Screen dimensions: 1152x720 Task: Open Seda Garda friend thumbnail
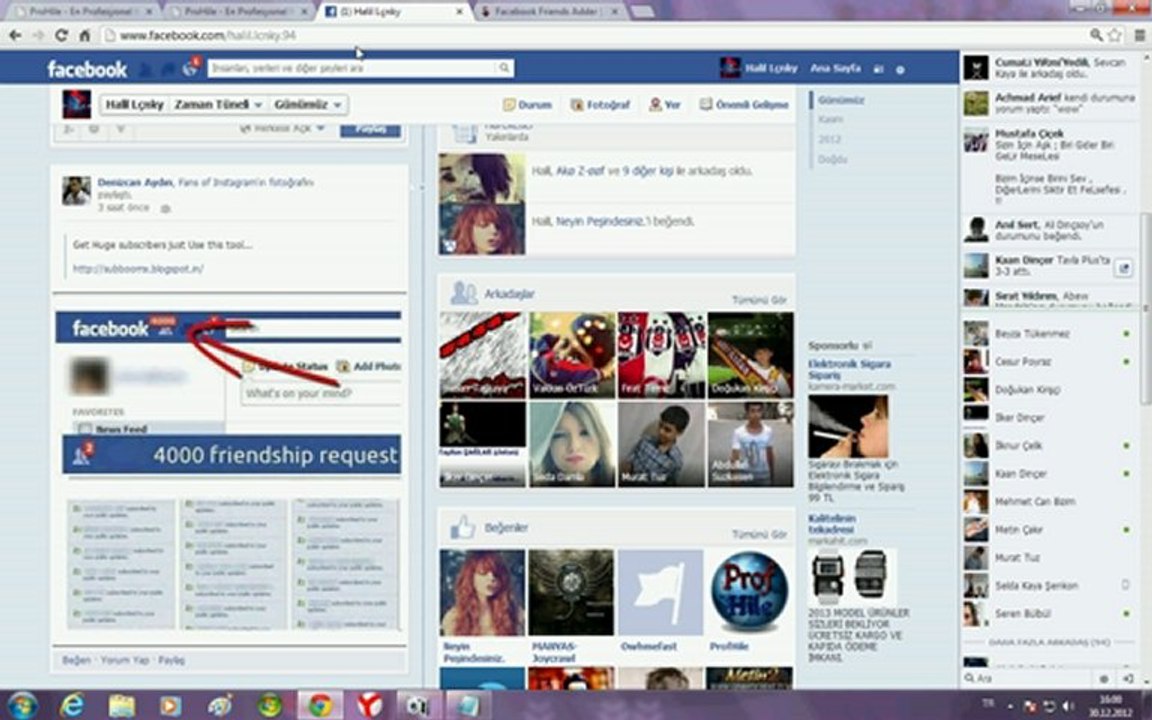coord(572,444)
